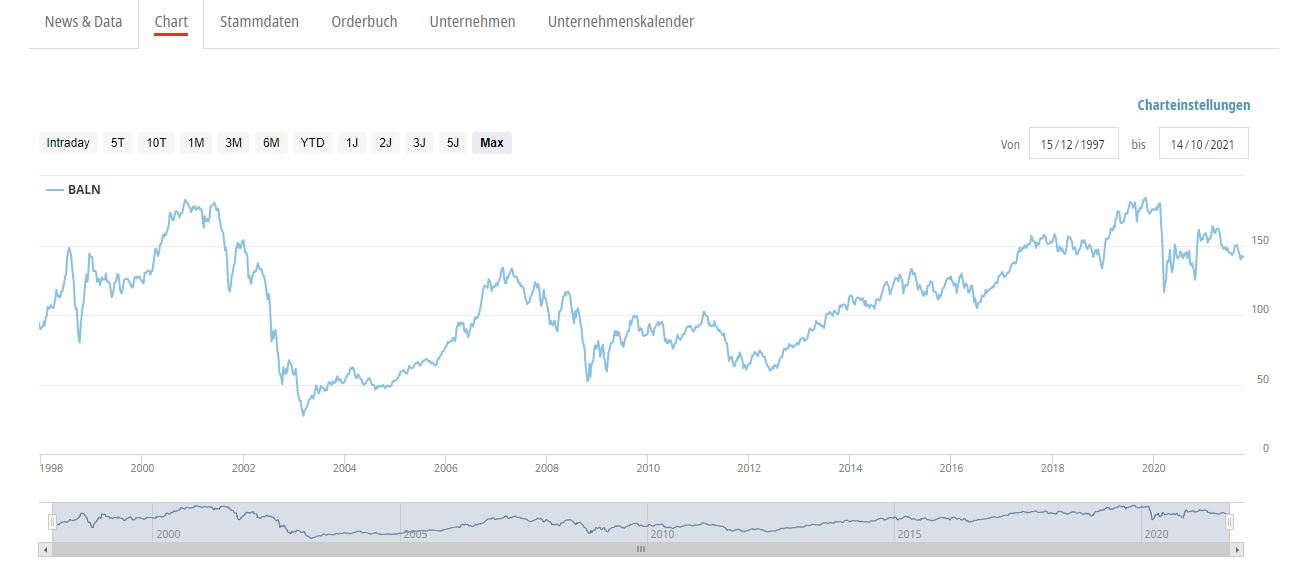Image resolution: width=1300 pixels, height=579 pixels.
Task: Select the 10T time range button
Action: click(x=156, y=143)
